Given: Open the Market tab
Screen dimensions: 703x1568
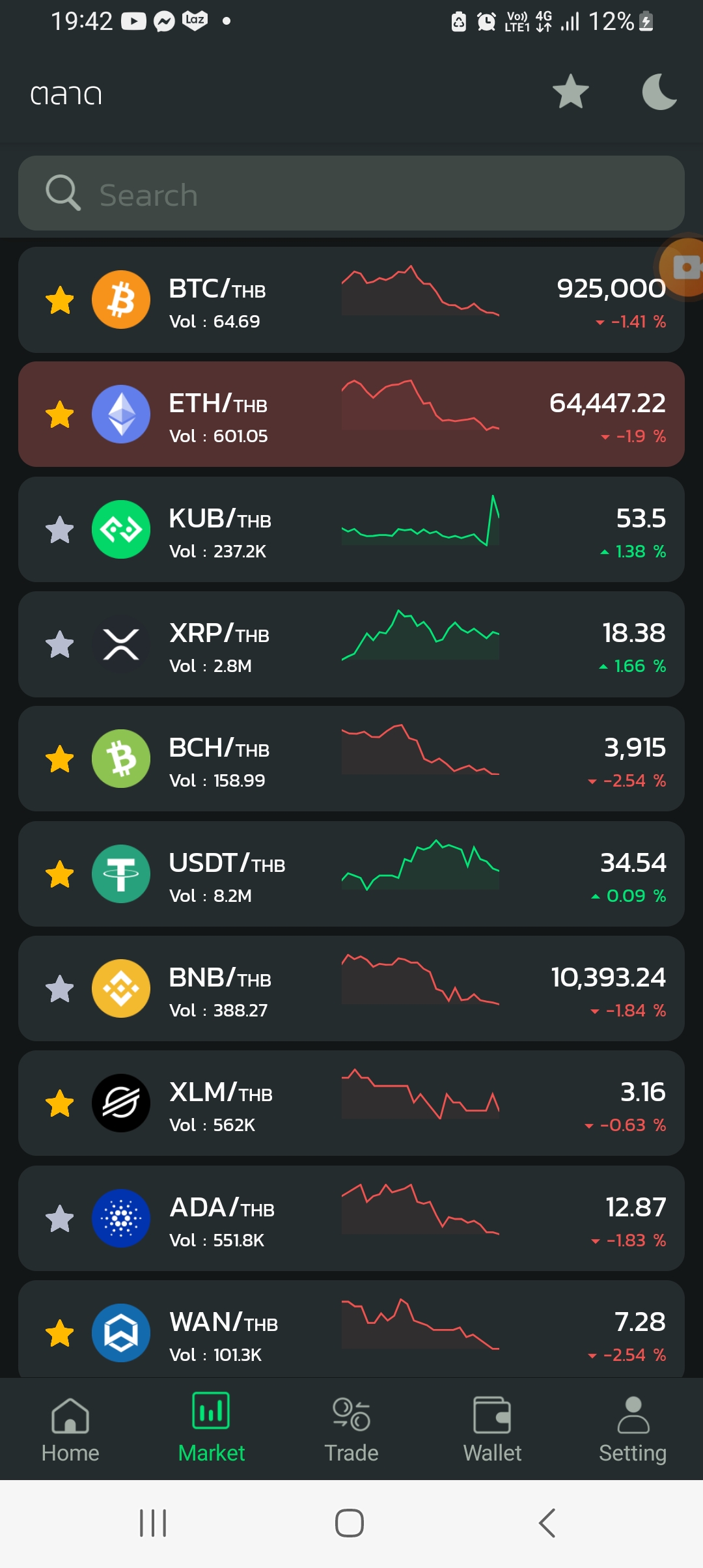Looking at the screenshot, I should point(211,1429).
